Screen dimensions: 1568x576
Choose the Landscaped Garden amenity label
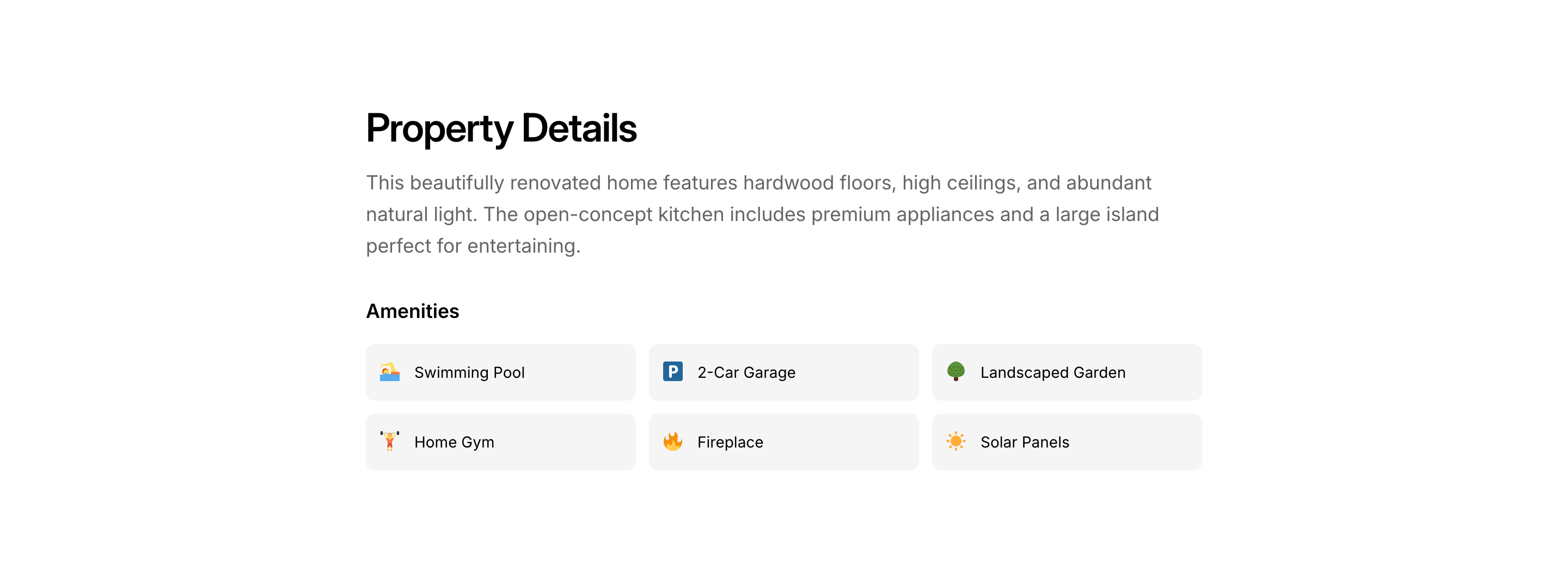pos(1052,372)
